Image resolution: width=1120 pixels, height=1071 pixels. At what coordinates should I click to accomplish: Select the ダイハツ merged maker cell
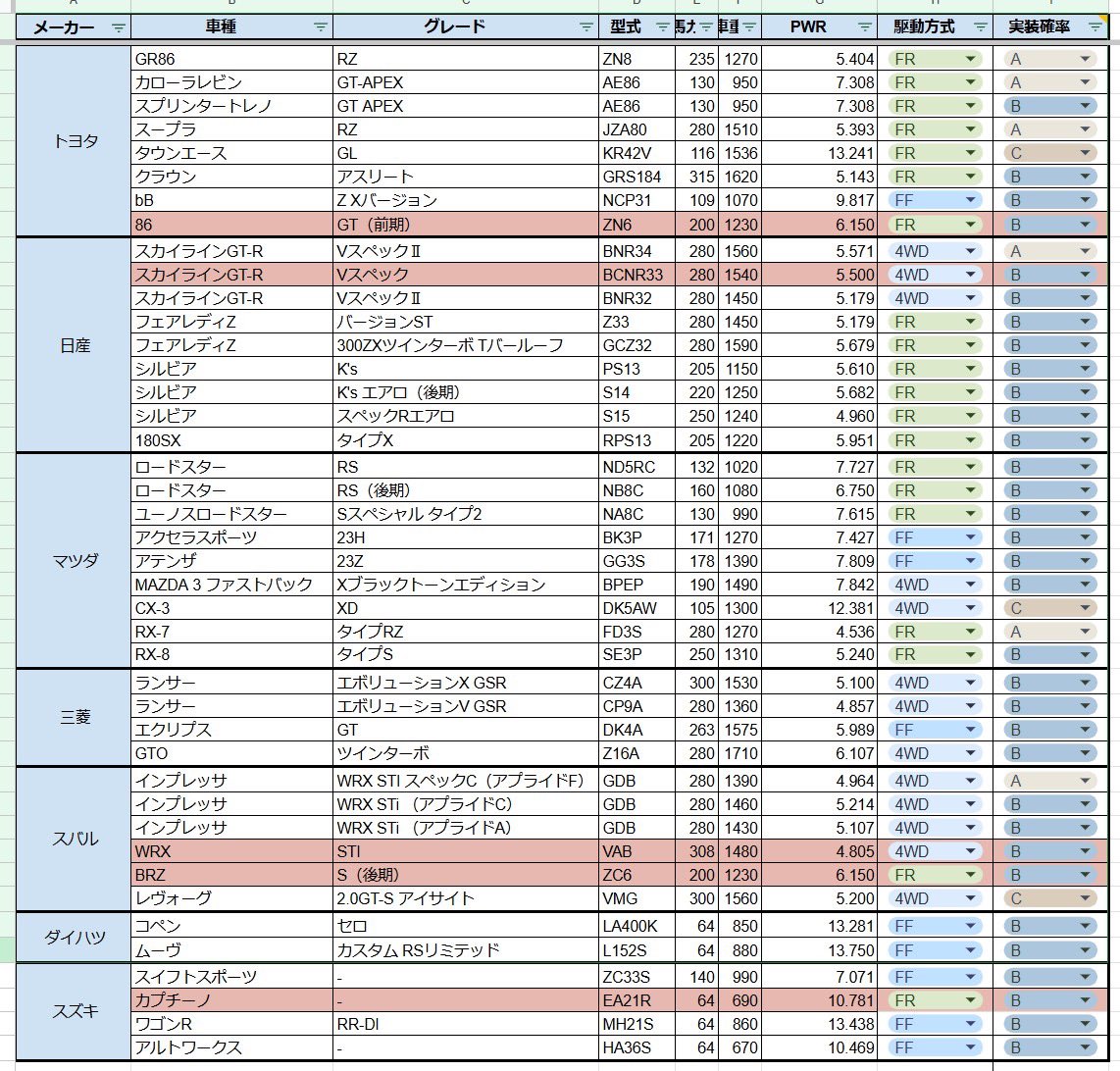[x=74, y=938]
